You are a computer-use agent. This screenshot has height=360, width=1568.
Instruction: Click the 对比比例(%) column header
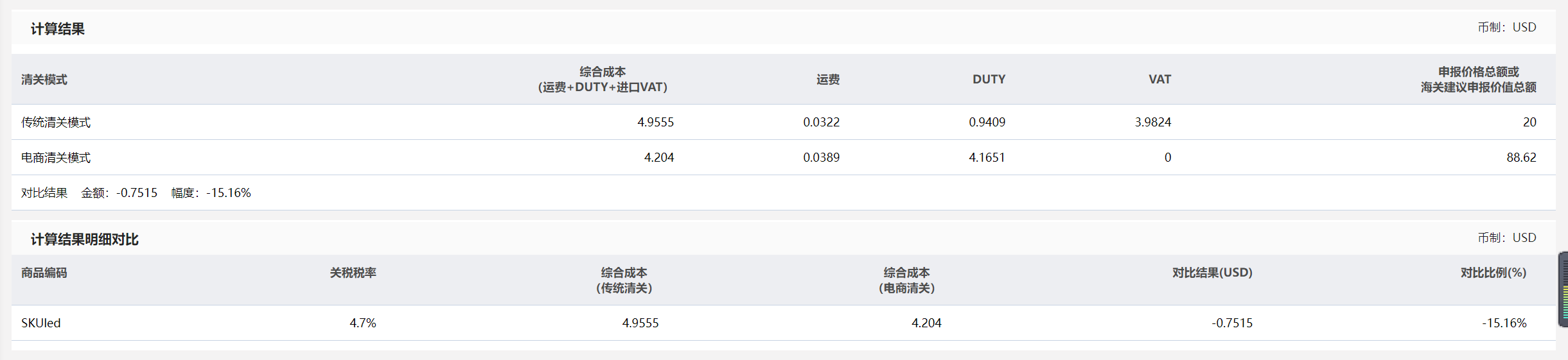pos(1493,273)
